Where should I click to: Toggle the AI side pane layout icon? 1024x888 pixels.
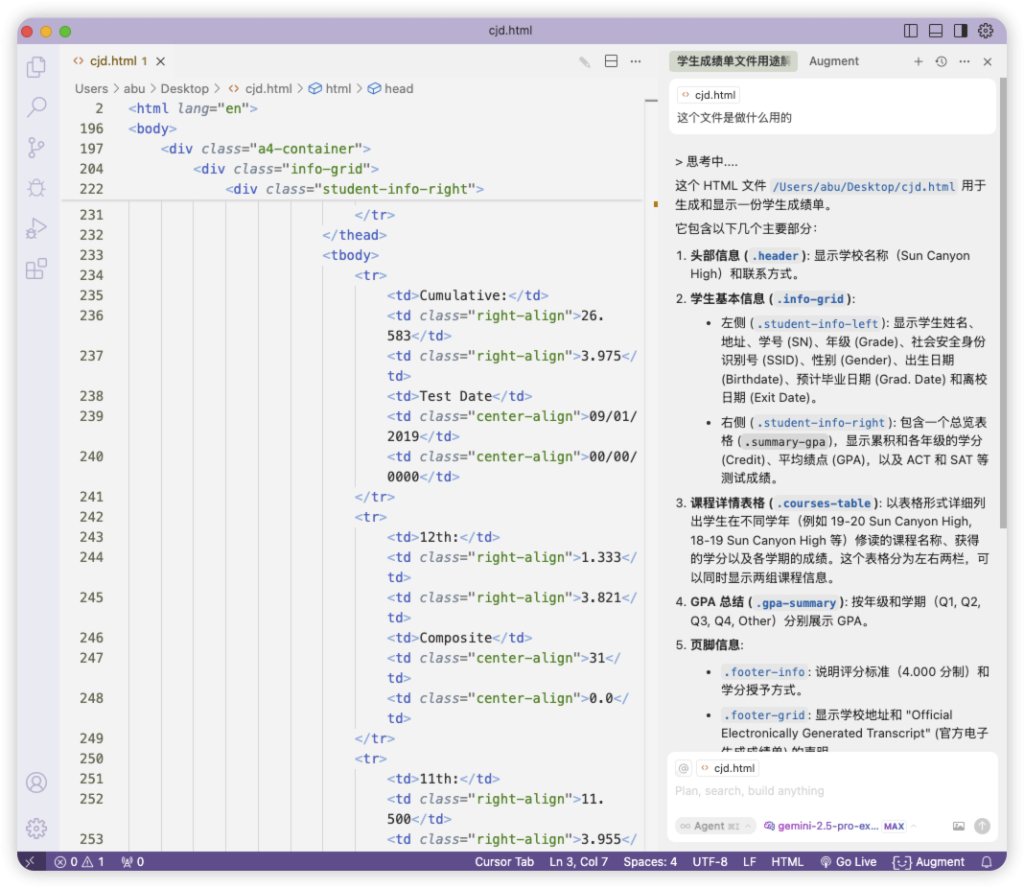960,31
